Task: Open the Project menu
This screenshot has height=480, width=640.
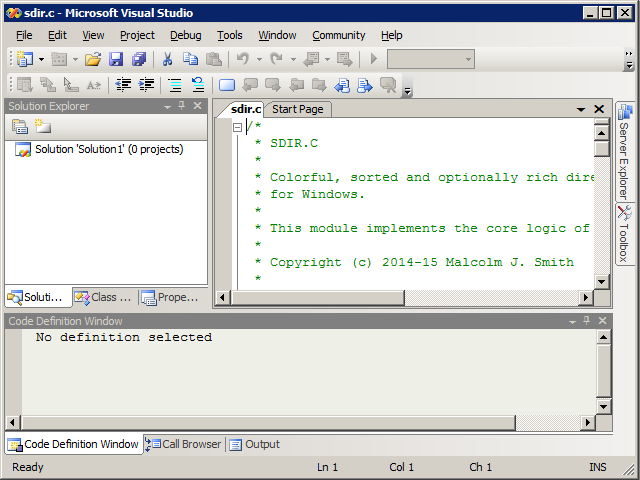Action: pos(137,36)
